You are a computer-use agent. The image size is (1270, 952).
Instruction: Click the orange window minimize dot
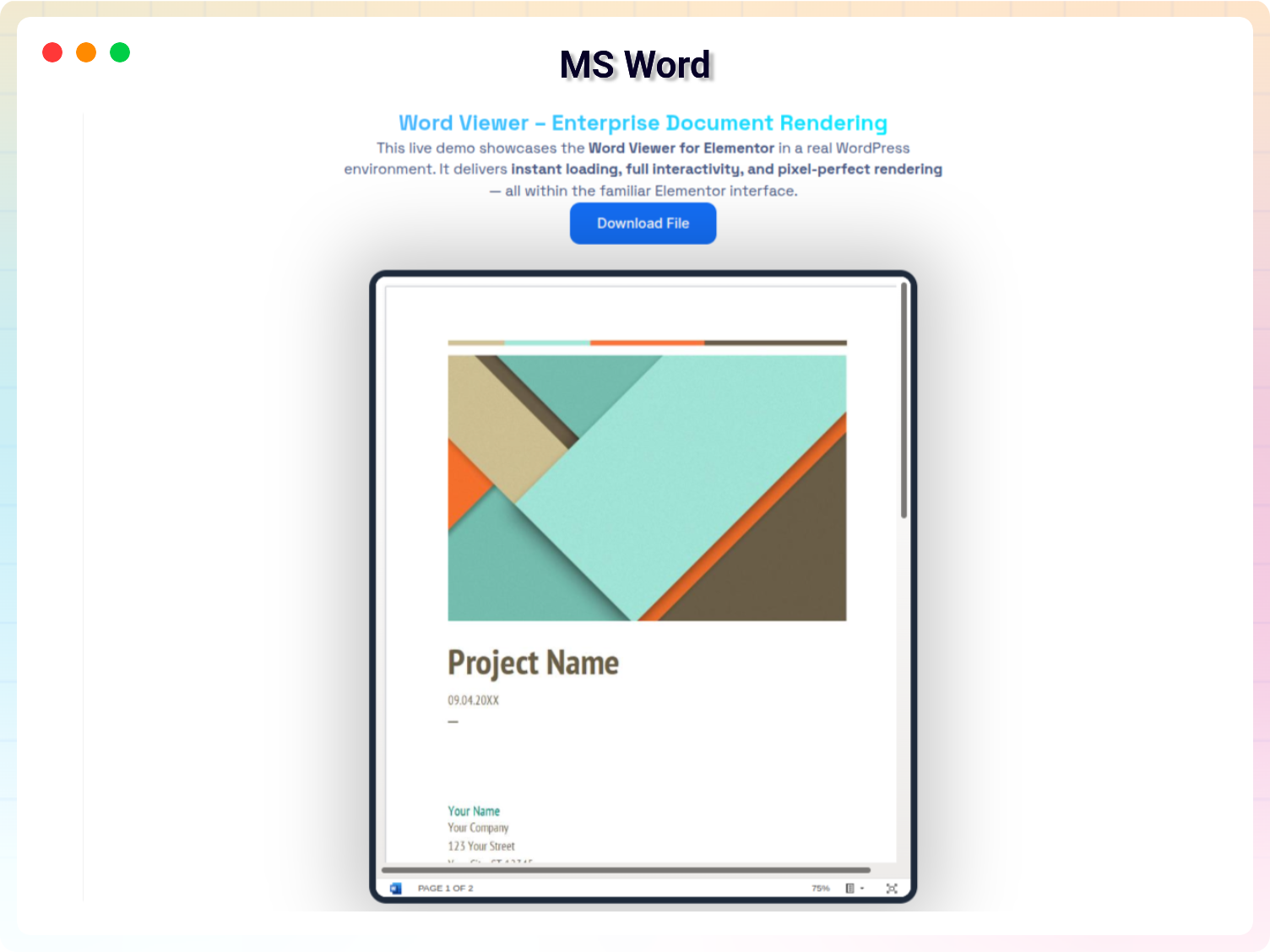pyautogui.click(x=86, y=52)
